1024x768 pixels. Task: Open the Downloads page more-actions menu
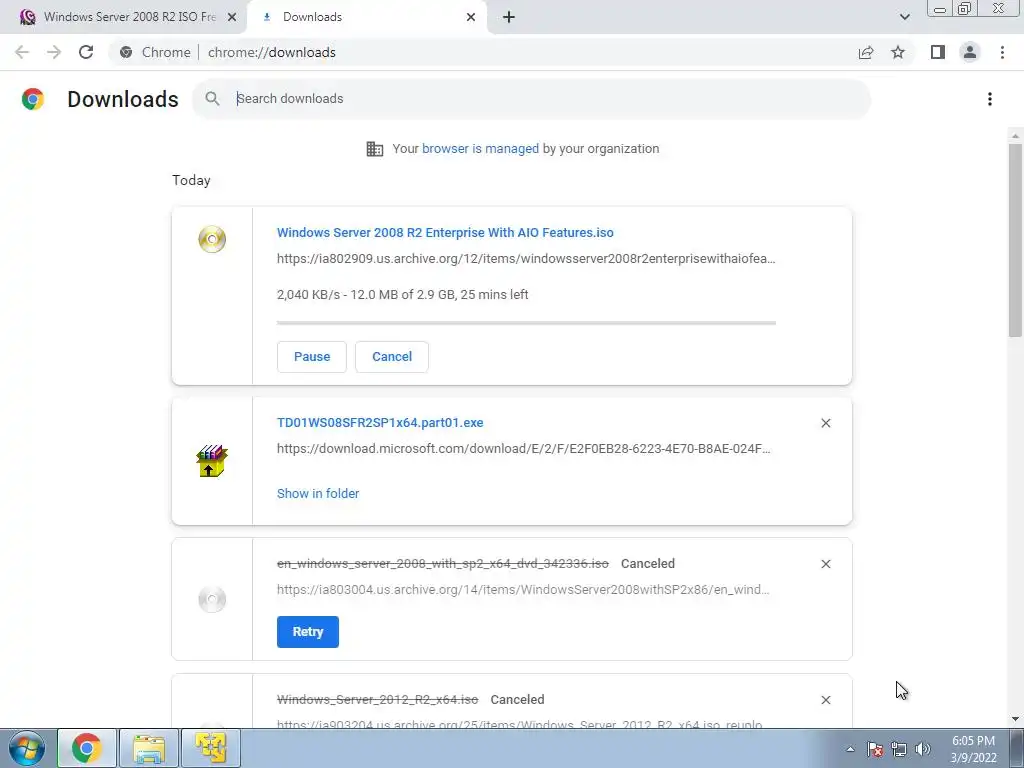[x=990, y=99]
